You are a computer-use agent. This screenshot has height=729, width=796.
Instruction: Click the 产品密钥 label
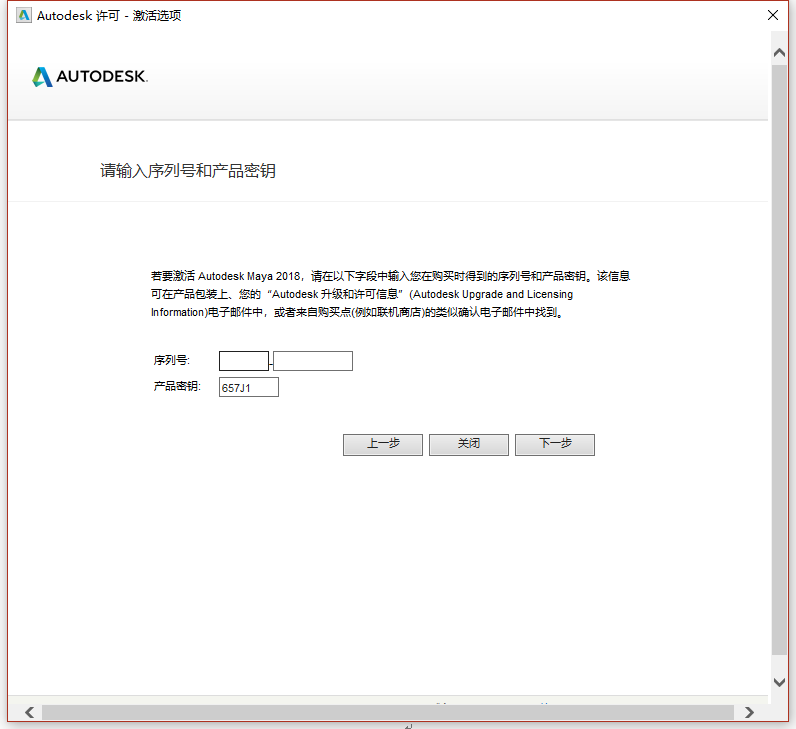click(x=177, y=386)
